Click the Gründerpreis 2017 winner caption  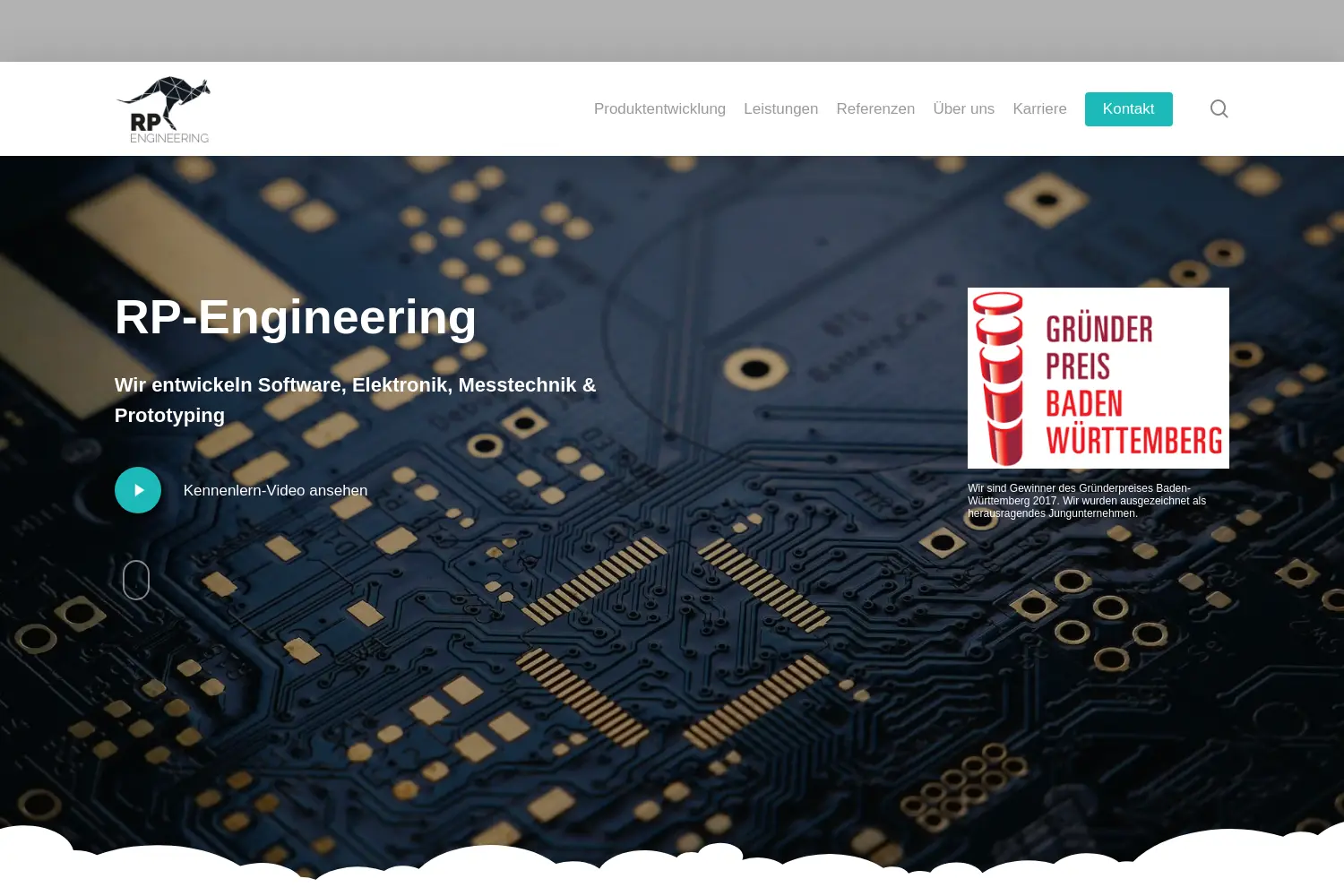(1087, 501)
